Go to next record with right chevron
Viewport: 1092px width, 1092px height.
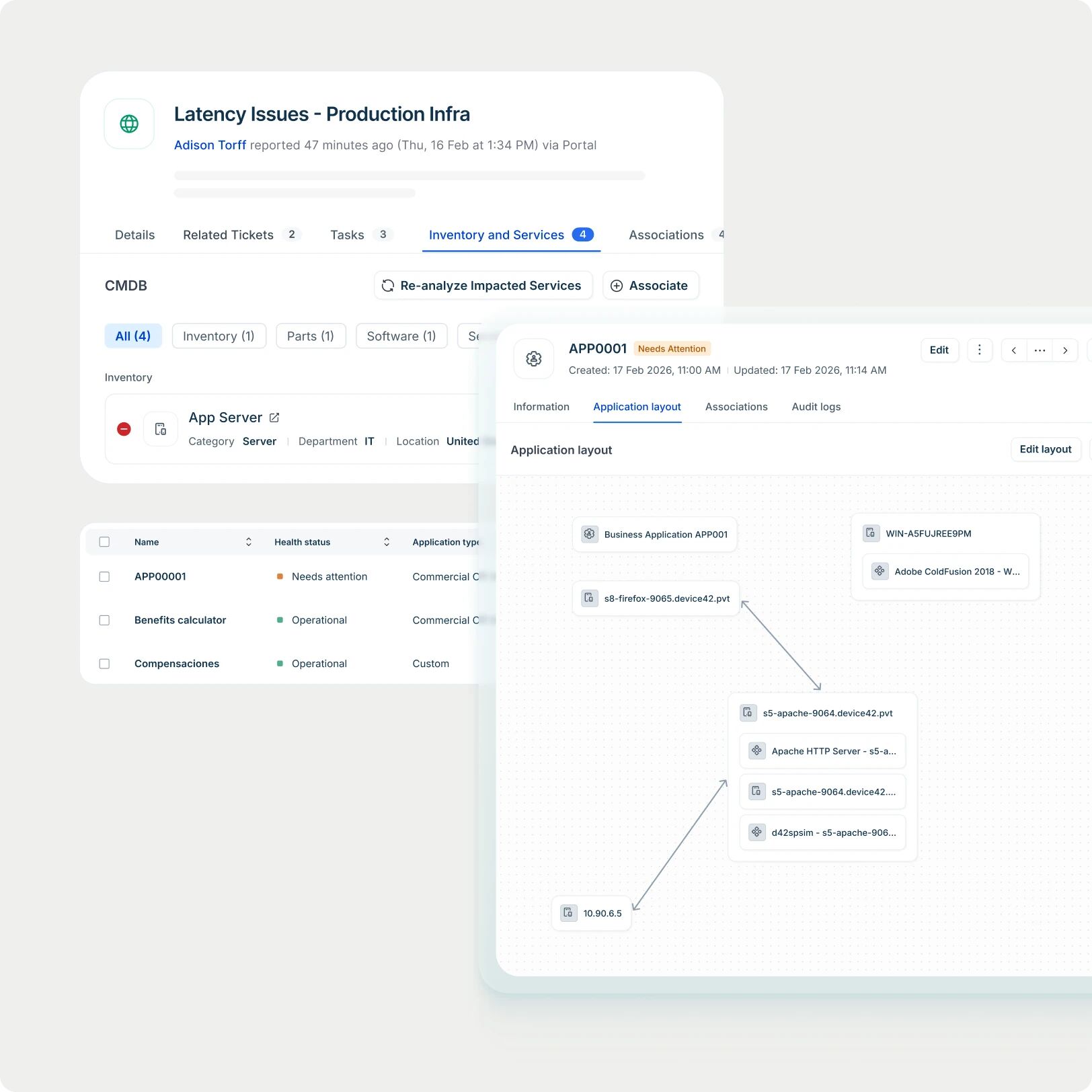click(x=1065, y=350)
